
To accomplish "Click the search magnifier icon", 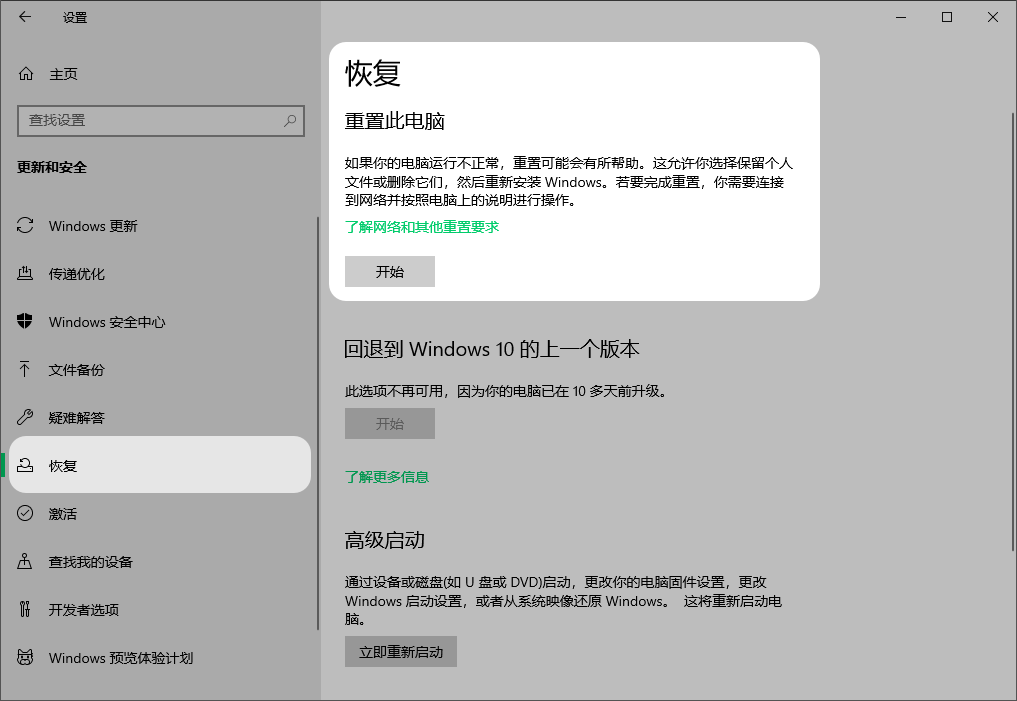I will pos(290,121).
